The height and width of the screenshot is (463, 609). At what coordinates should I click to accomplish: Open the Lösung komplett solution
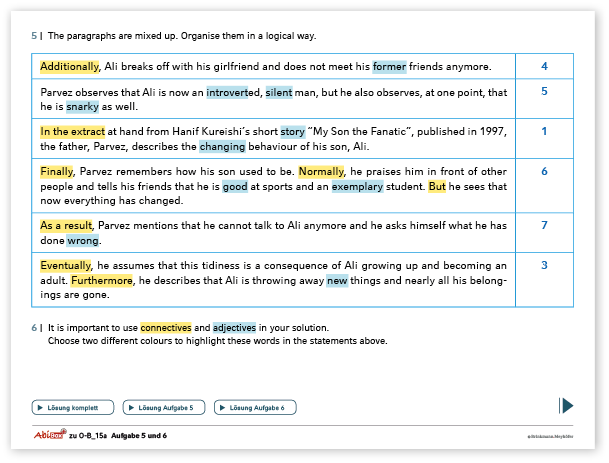pos(72,407)
